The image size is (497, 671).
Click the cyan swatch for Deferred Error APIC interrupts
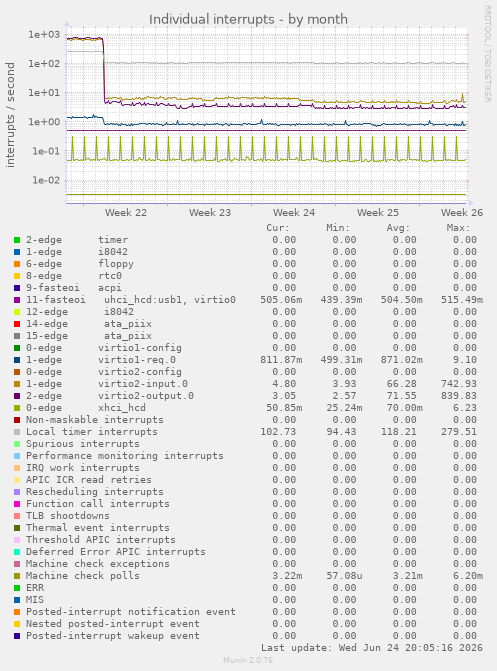point(17,552)
